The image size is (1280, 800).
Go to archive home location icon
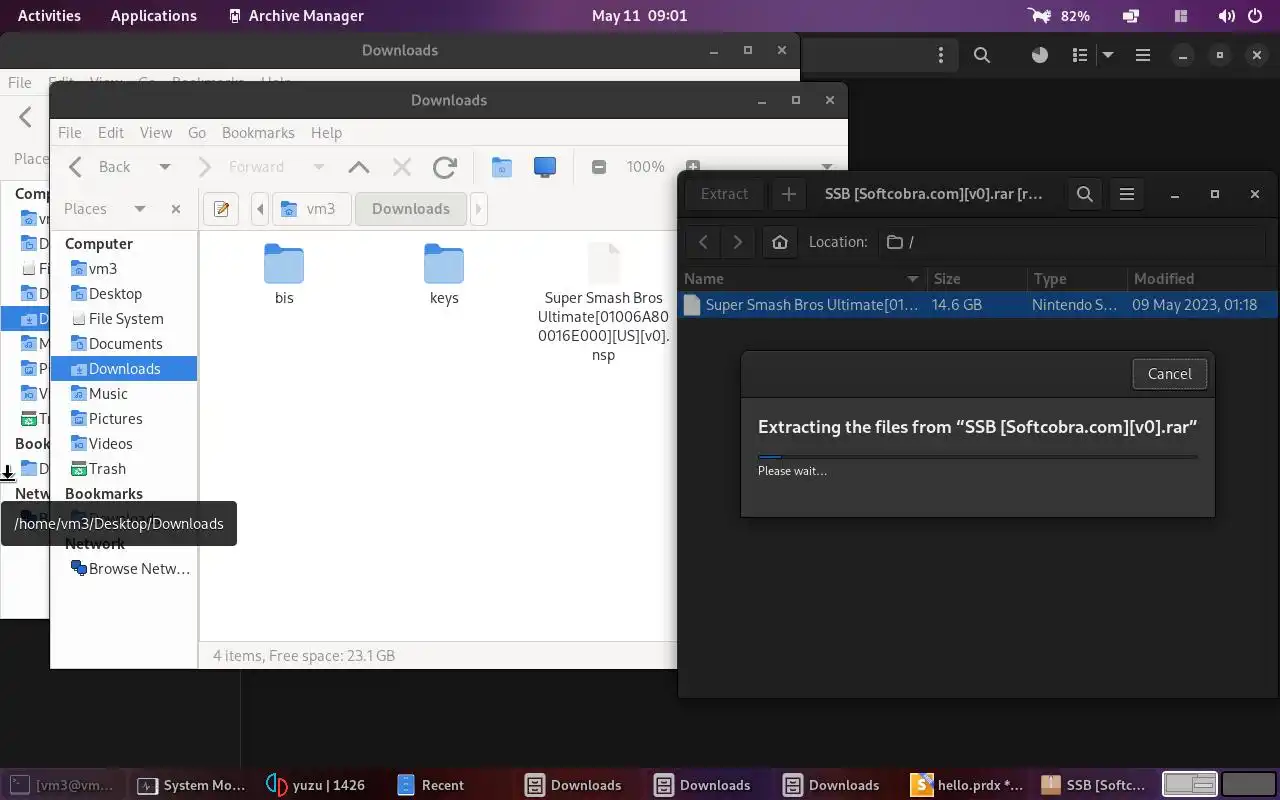(x=780, y=242)
